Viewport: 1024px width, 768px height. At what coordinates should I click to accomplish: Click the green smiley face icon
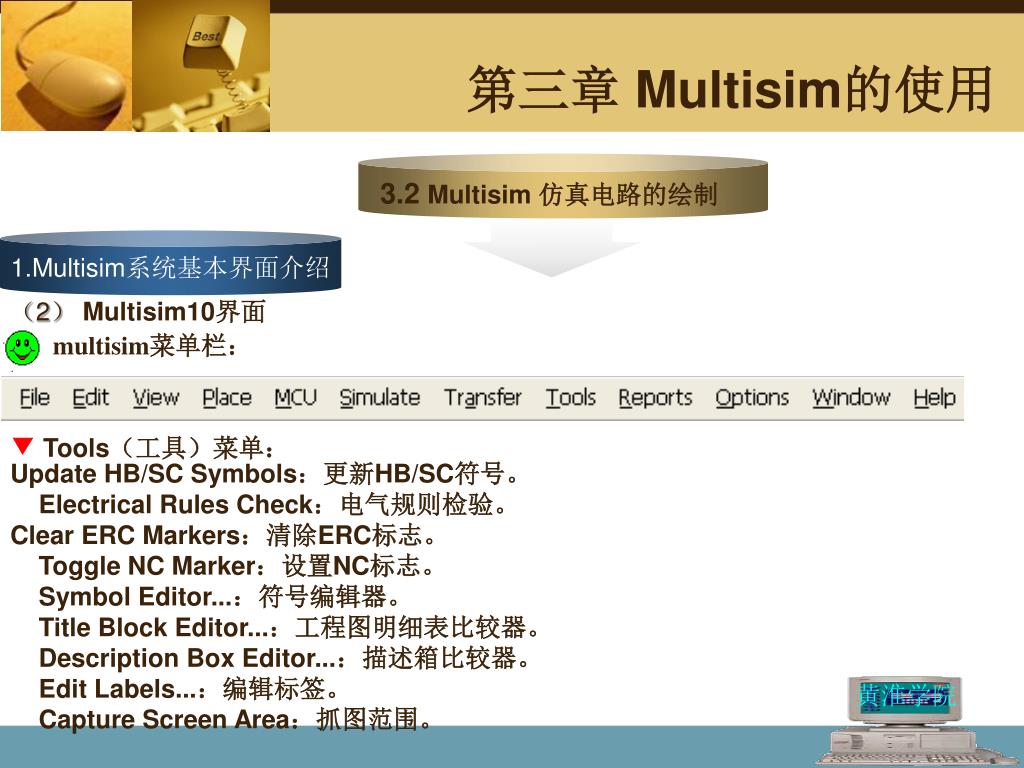pyautogui.click(x=23, y=347)
